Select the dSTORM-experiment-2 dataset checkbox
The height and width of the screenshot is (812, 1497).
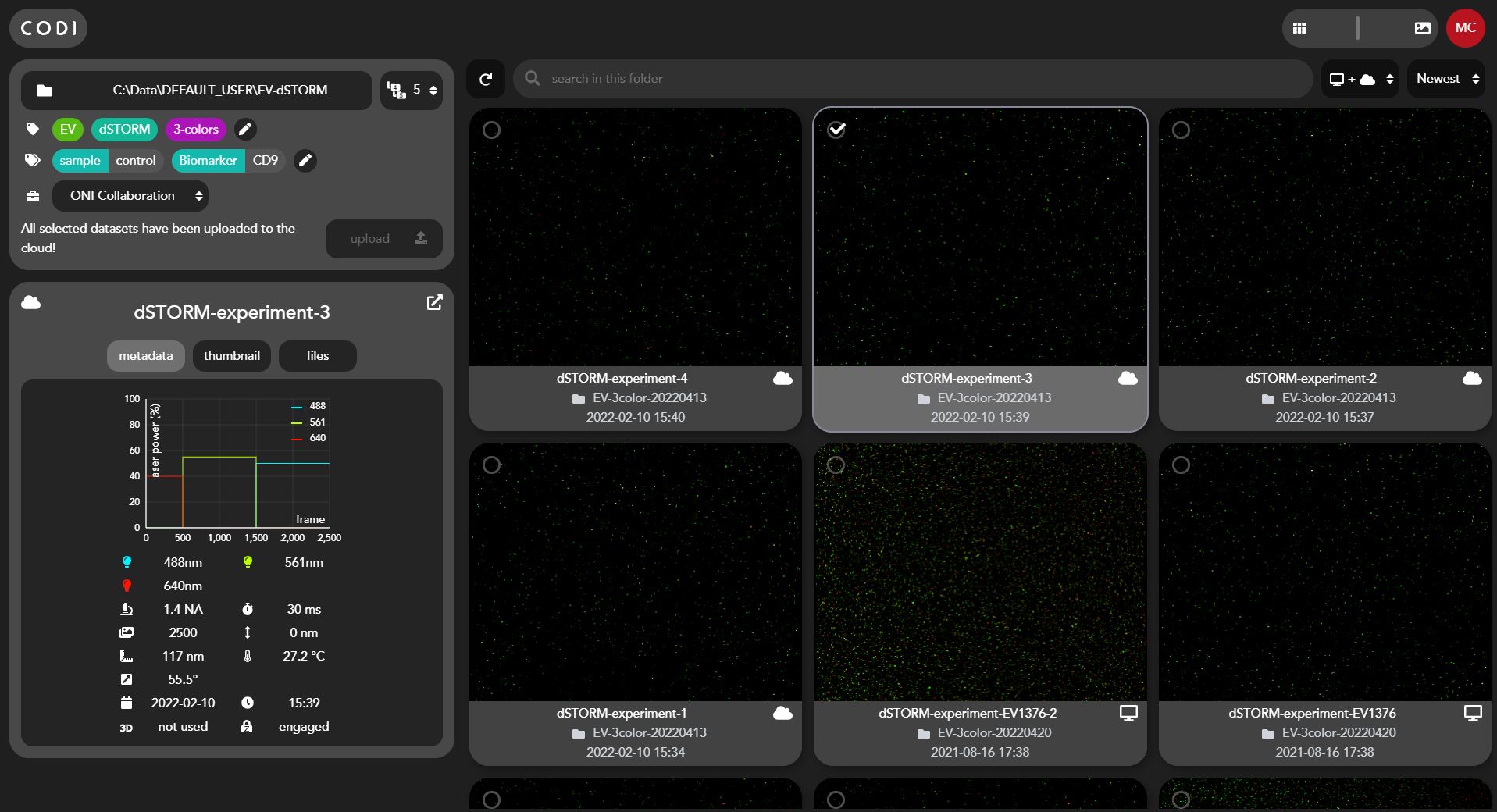click(x=1181, y=130)
